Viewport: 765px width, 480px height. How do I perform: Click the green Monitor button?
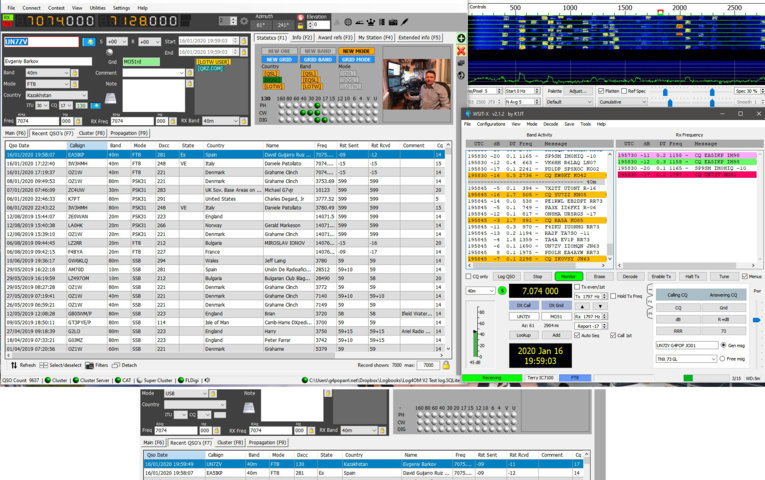[x=568, y=277]
